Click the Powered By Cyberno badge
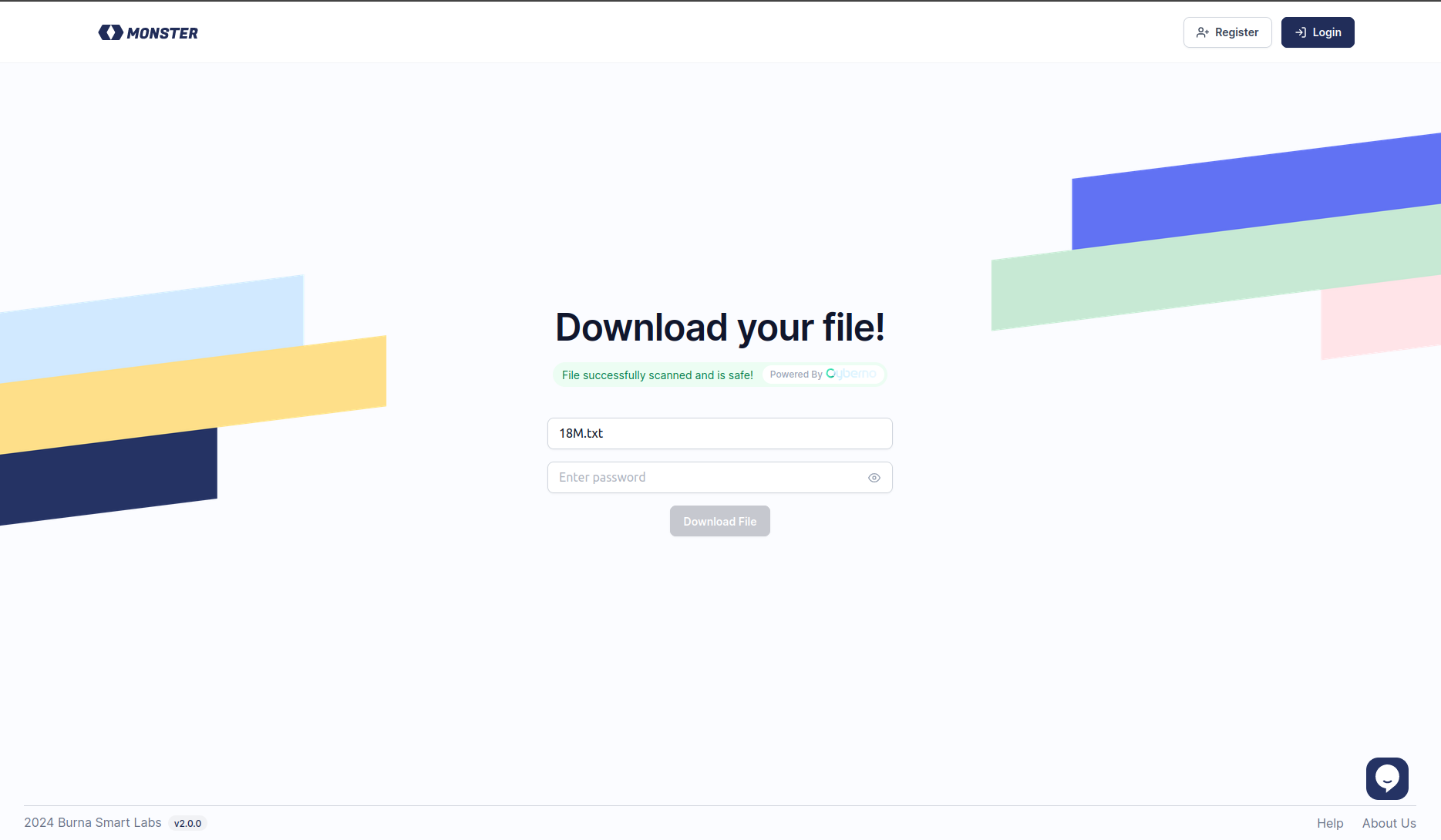This screenshot has width=1441, height=840. click(x=823, y=375)
